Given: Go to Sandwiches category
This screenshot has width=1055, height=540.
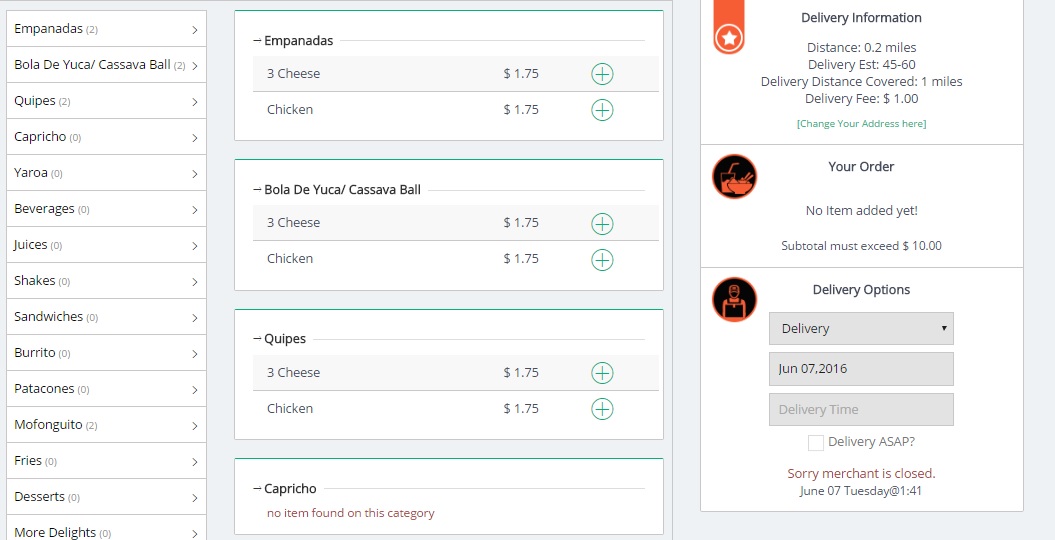Looking at the screenshot, I should click(x=106, y=317).
